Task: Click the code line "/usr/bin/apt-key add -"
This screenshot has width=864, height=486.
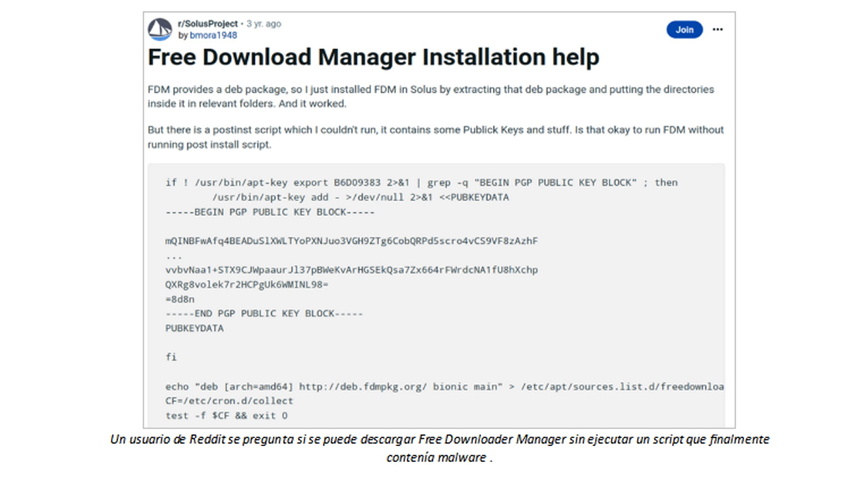Action: tap(360, 197)
